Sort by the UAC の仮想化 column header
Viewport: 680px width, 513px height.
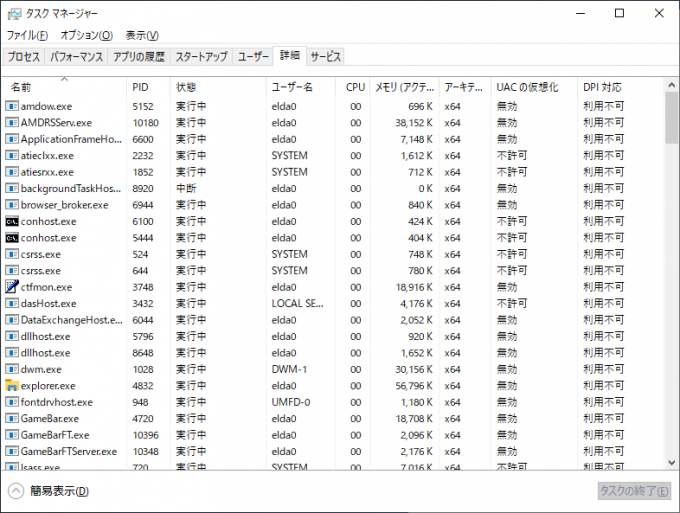534,87
